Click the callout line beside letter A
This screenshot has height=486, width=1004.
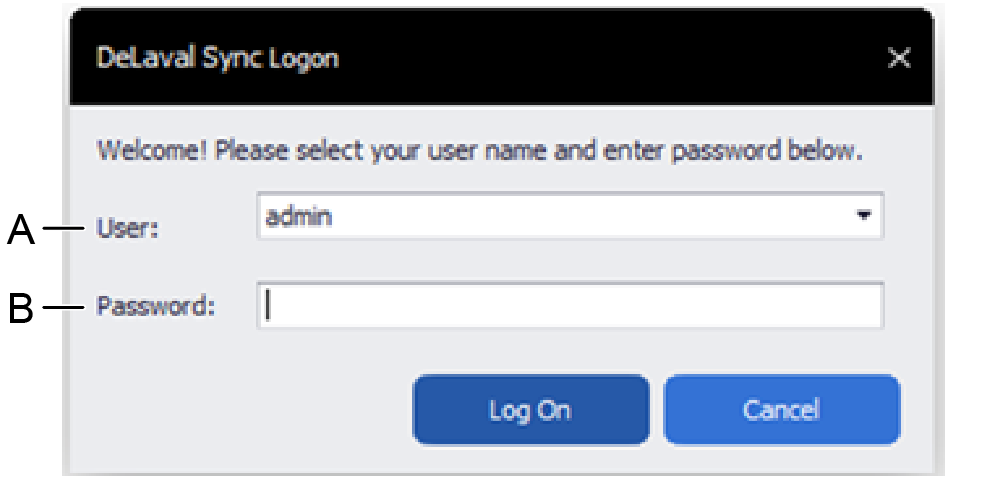pyautogui.click(x=66, y=230)
